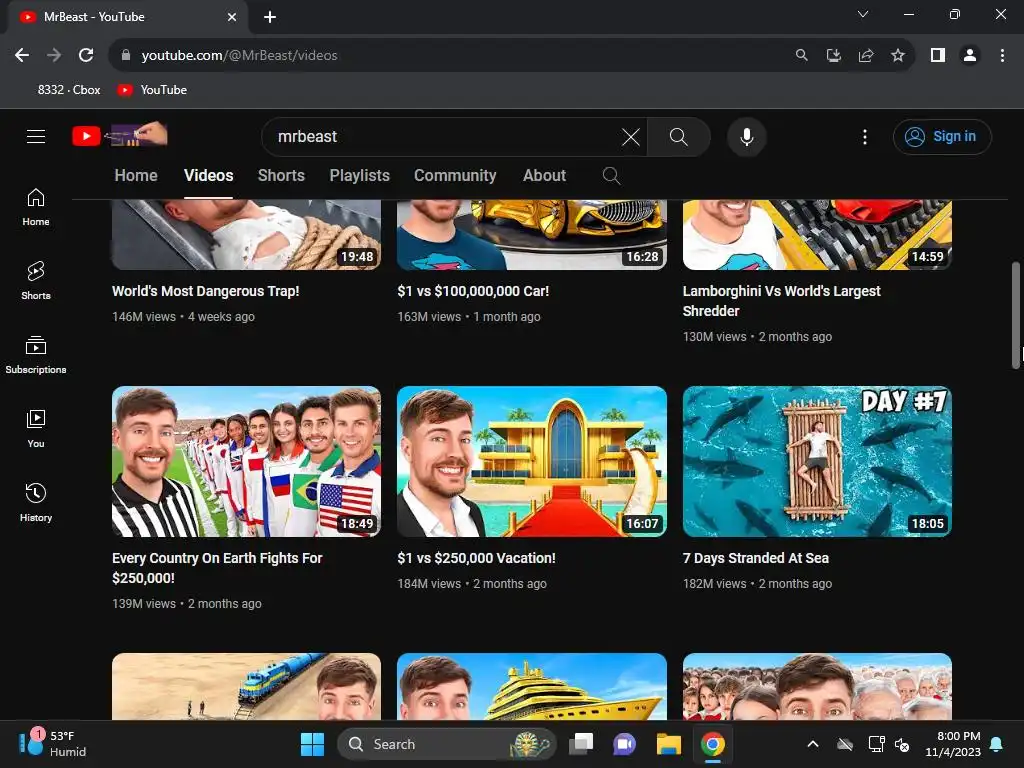Submit search with the magnifier button
The image size is (1024, 768).
(679, 137)
